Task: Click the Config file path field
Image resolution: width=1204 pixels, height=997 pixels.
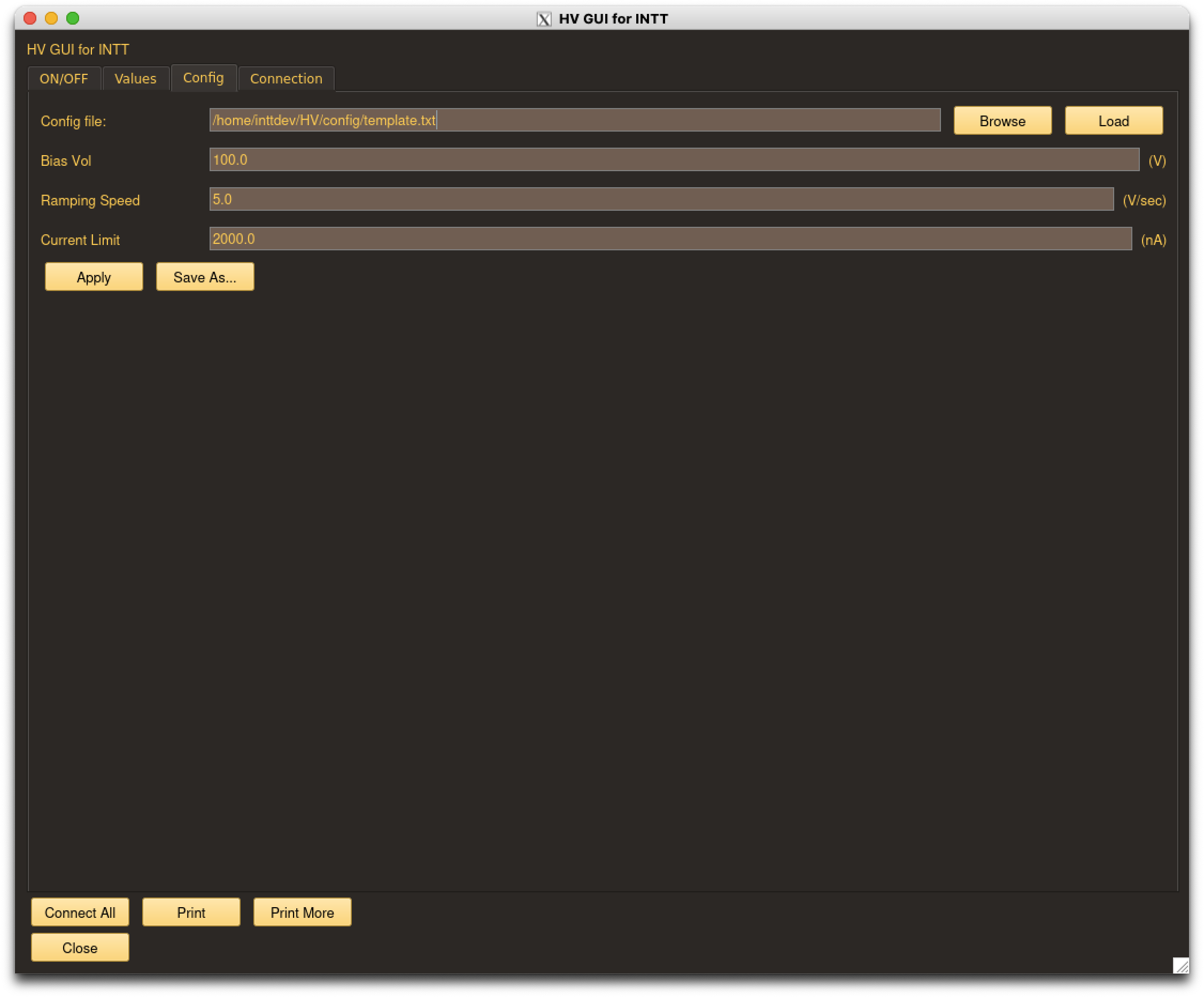Action: point(574,120)
